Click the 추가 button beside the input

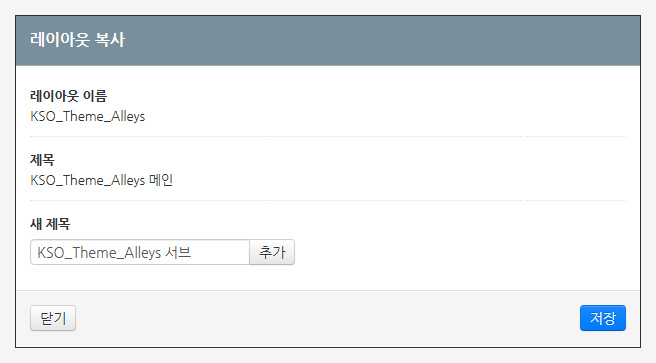click(272, 252)
